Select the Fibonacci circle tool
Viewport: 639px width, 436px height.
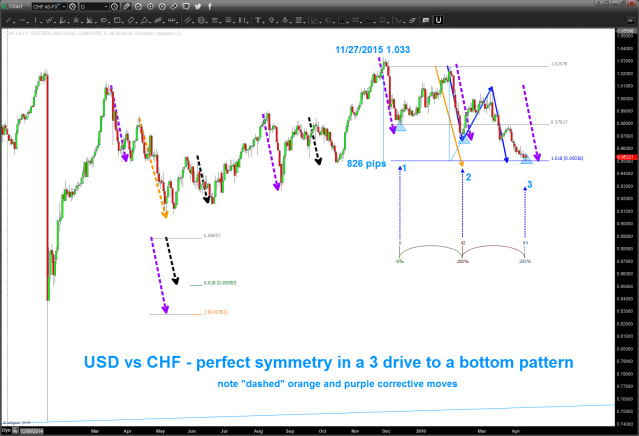coord(200,20)
